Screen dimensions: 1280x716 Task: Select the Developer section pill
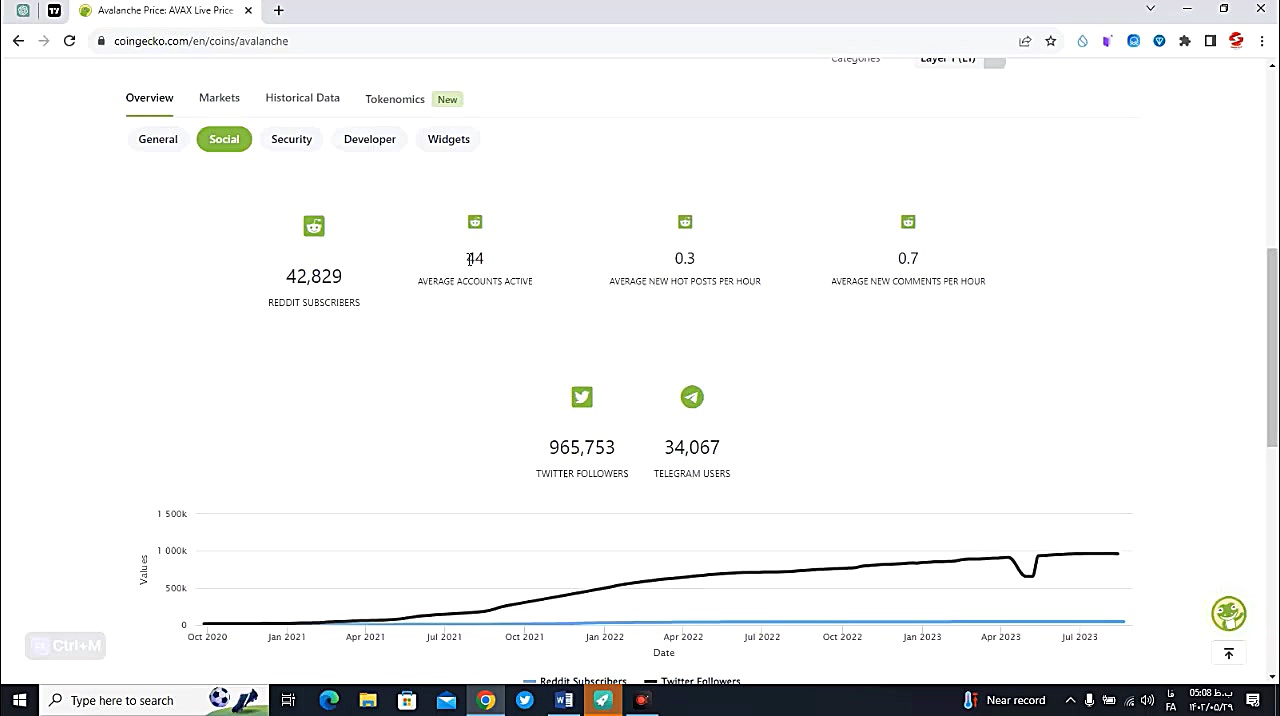(x=370, y=139)
